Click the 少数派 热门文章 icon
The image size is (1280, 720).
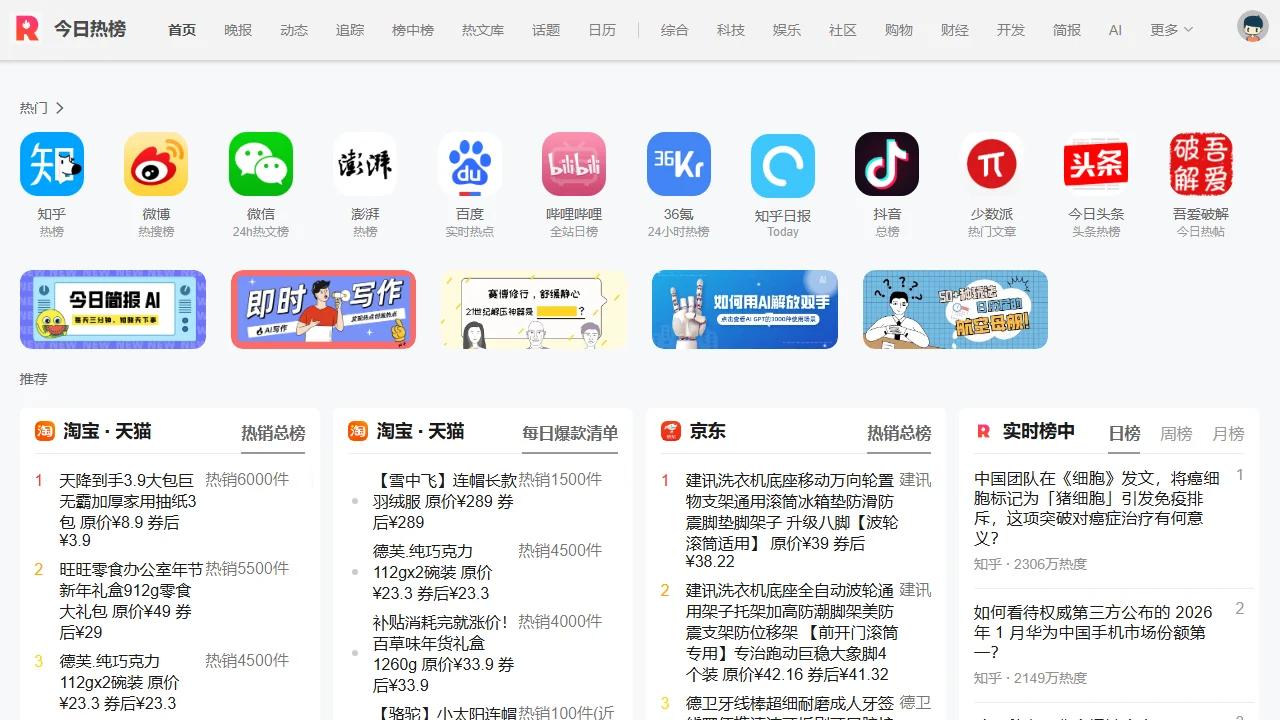coord(991,163)
